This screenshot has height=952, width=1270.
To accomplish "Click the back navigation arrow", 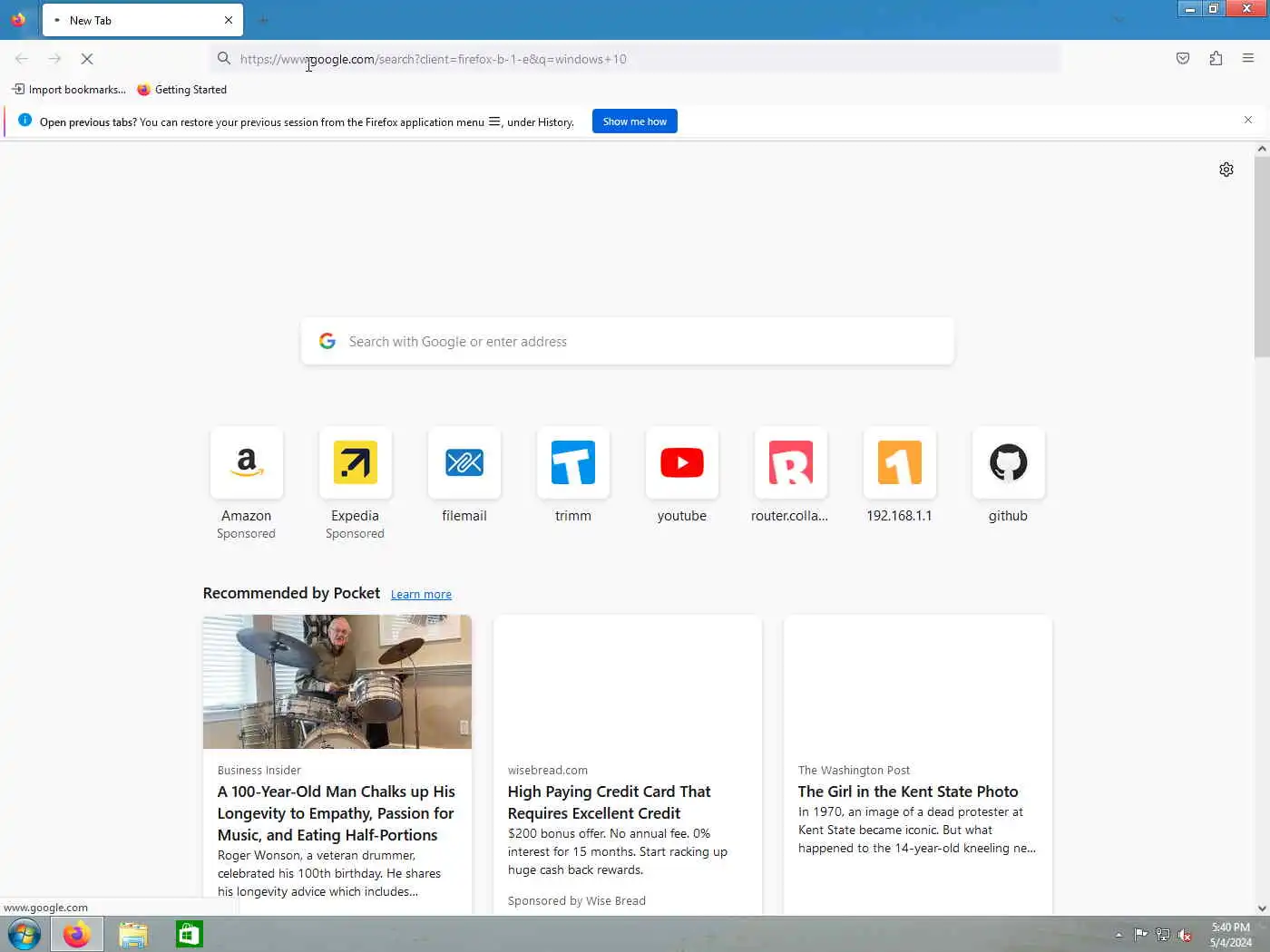I will pos(22,59).
